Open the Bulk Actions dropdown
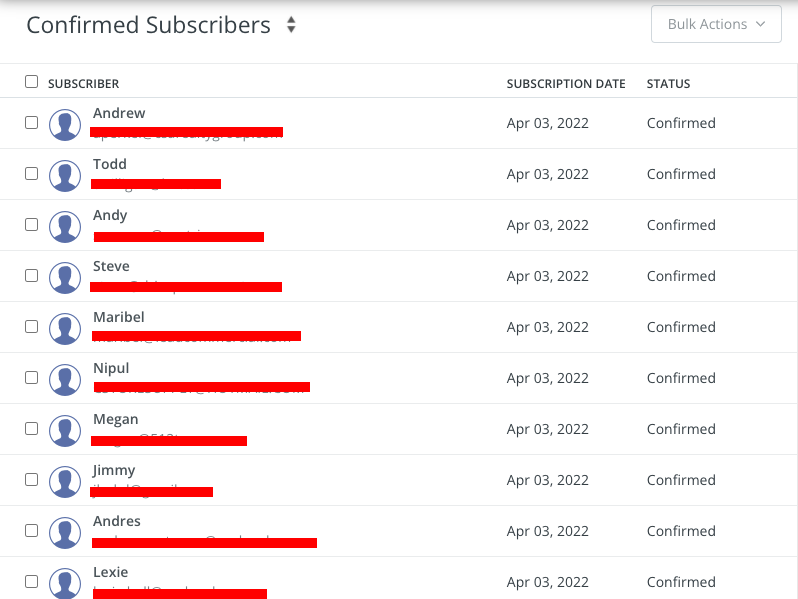The image size is (798, 599). point(716,24)
